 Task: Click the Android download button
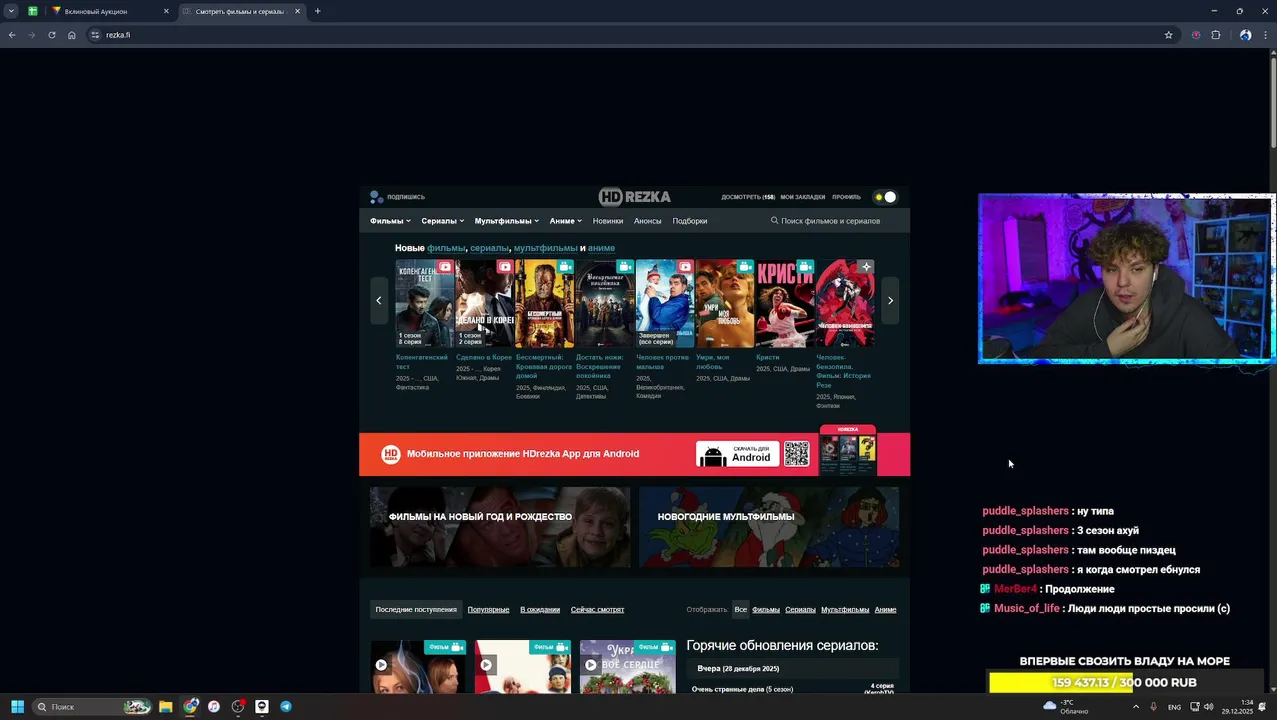[x=738, y=454]
